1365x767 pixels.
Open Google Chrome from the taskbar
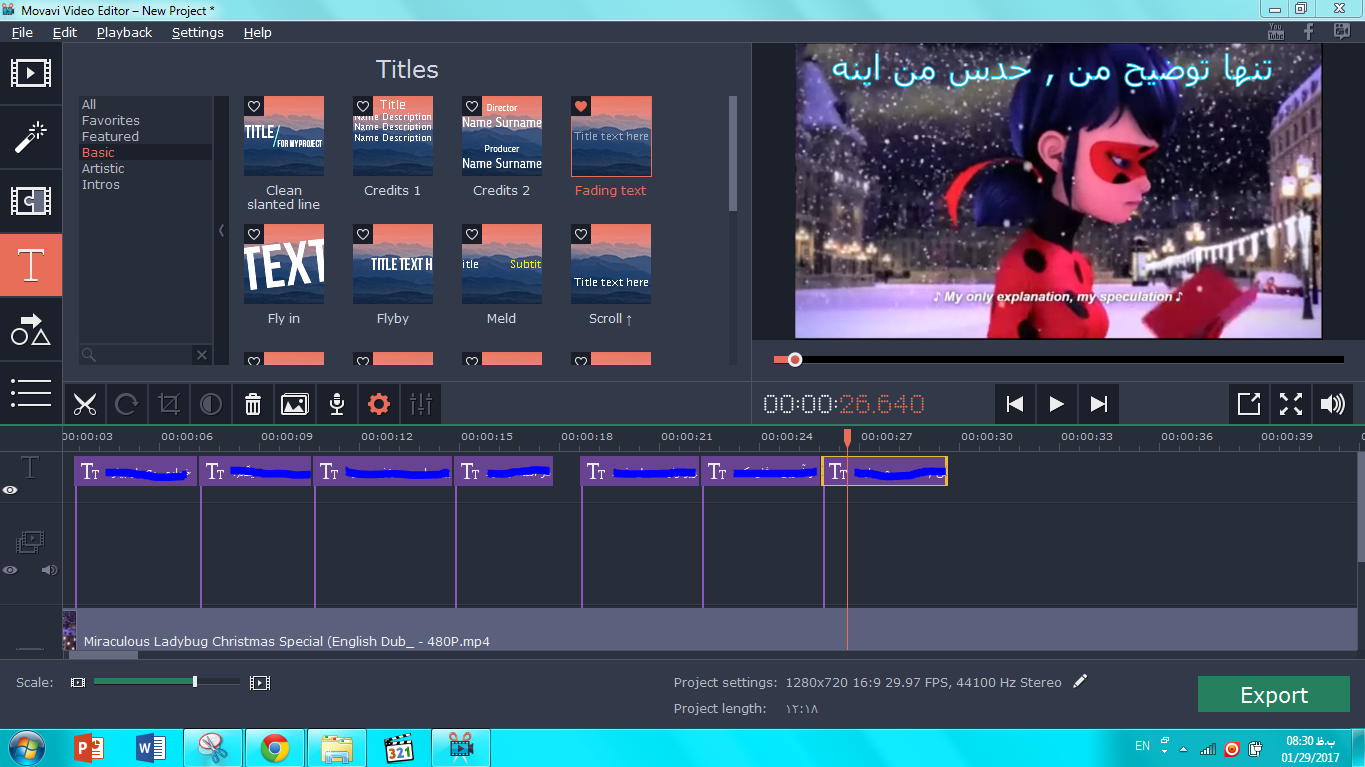(x=275, y=748)
